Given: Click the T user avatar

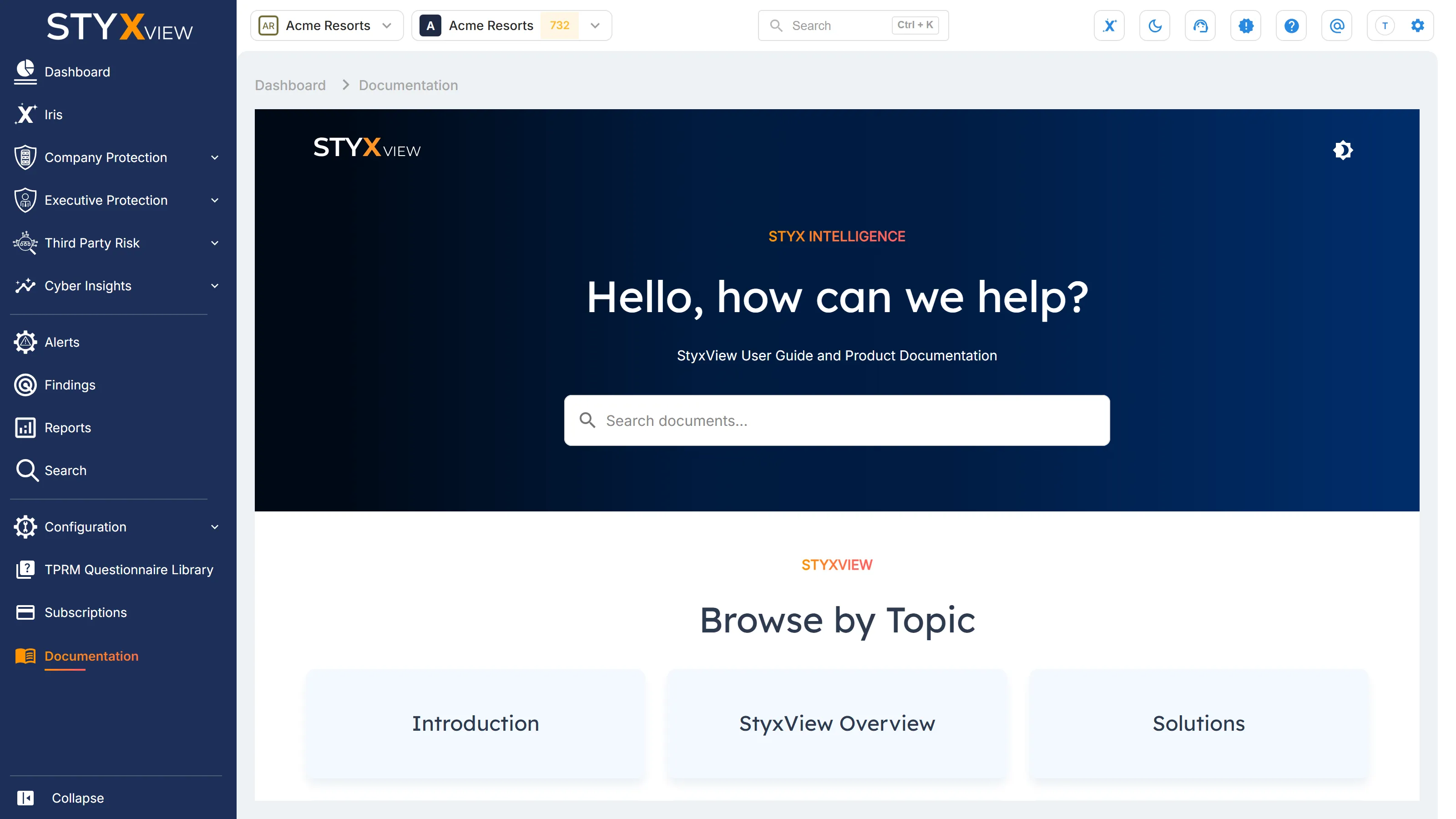Looking at the screenshot, I should 1385,25.
